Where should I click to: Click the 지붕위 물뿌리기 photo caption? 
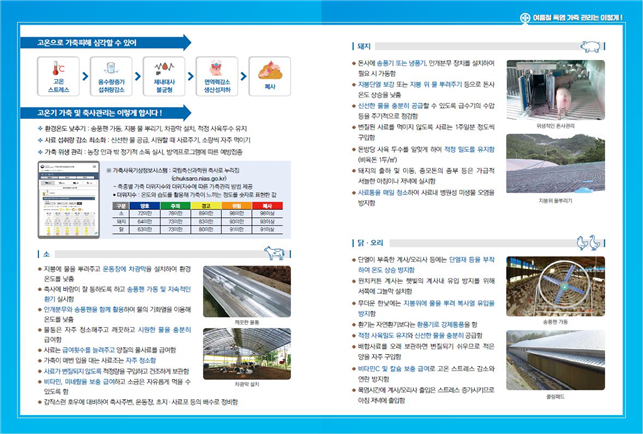[x=556, y=201]
